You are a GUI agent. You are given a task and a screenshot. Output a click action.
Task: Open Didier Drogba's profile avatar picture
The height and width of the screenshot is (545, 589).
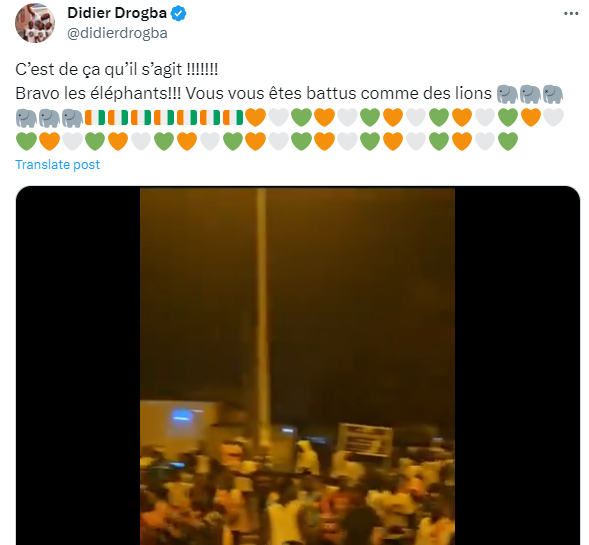(x=35, y=23)
